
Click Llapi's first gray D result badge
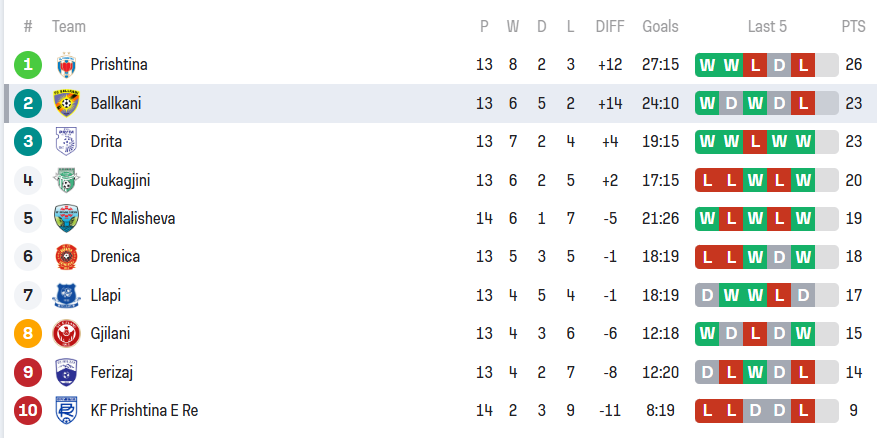pos(708,295)
